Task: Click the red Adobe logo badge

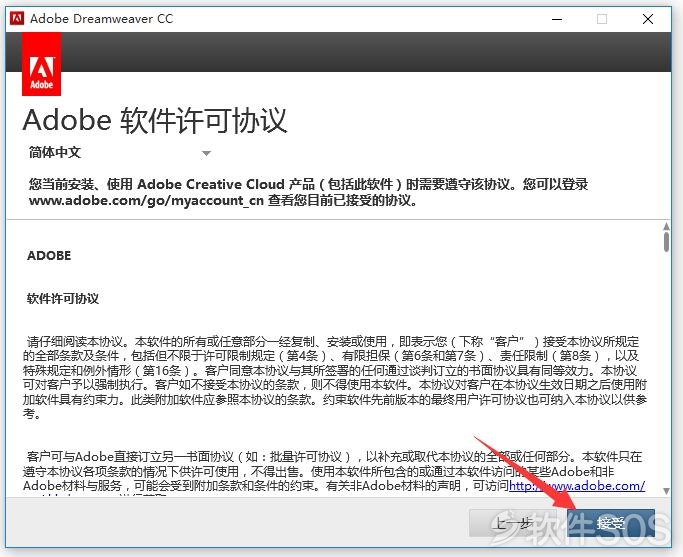Action: (x=41, y=64)
